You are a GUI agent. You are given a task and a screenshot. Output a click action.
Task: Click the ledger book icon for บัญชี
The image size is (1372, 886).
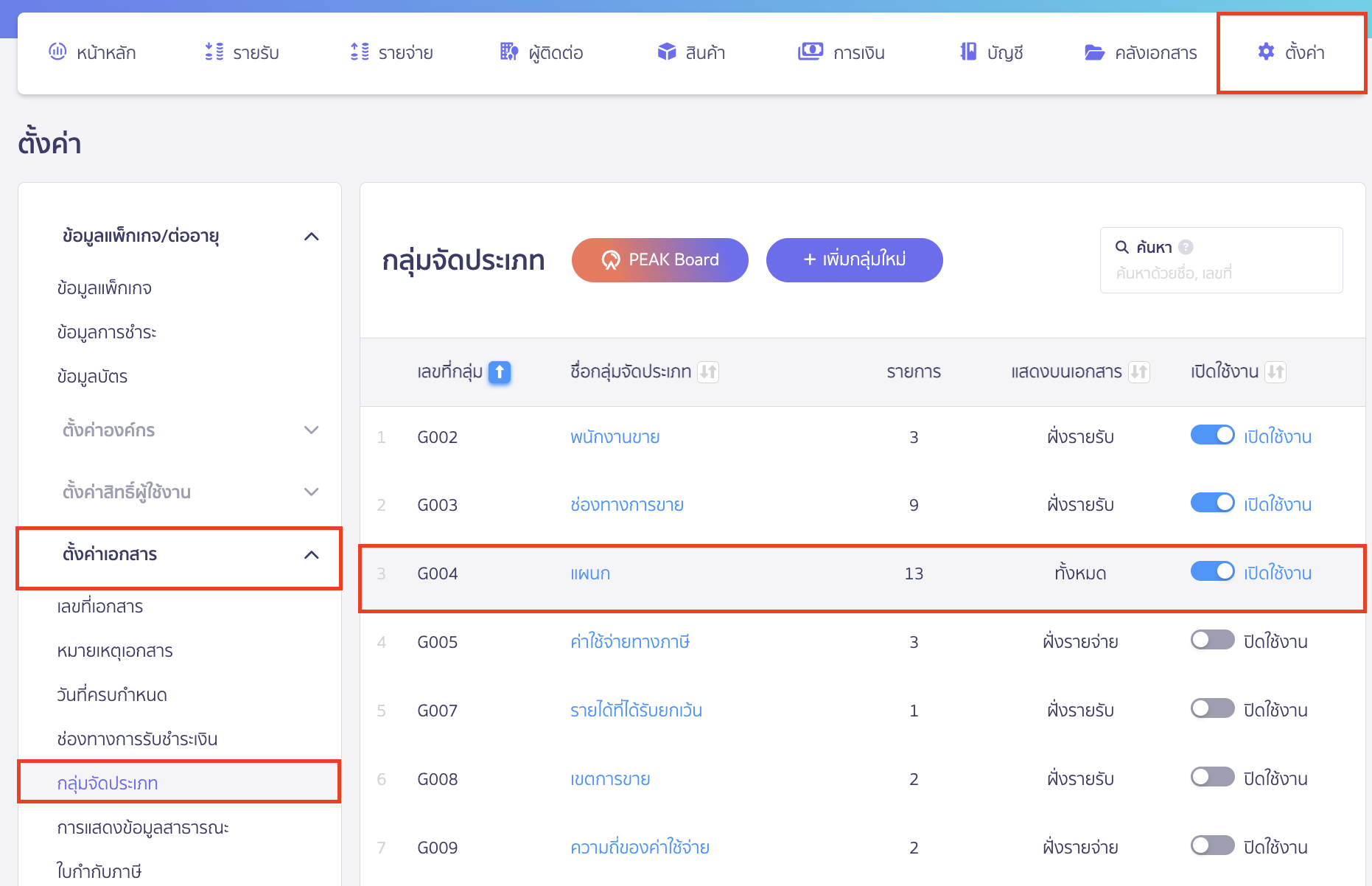click(968, 52)
